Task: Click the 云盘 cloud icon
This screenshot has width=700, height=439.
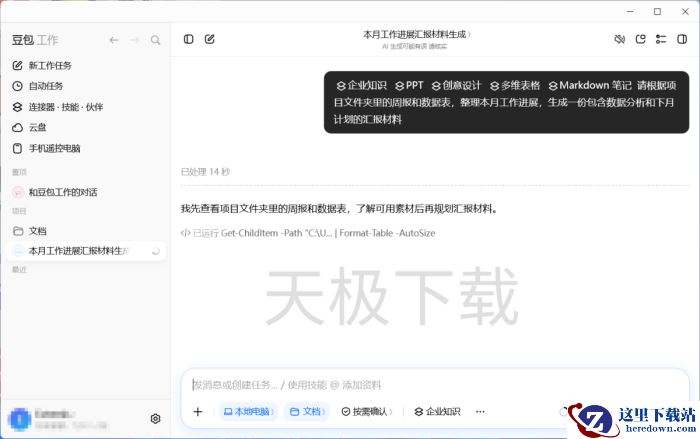Action: coord(17,128)
